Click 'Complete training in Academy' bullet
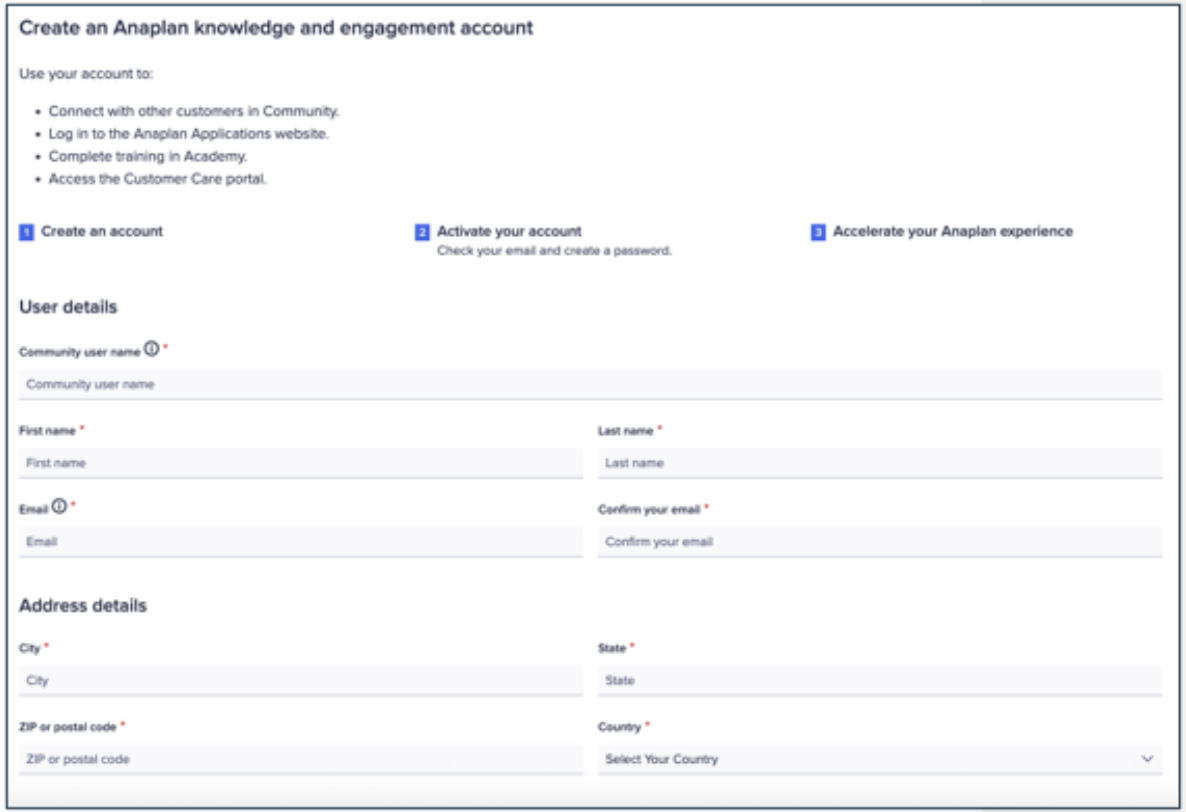Image resolution: width=1186 pixels, height=812 pixels. [147, 157]
